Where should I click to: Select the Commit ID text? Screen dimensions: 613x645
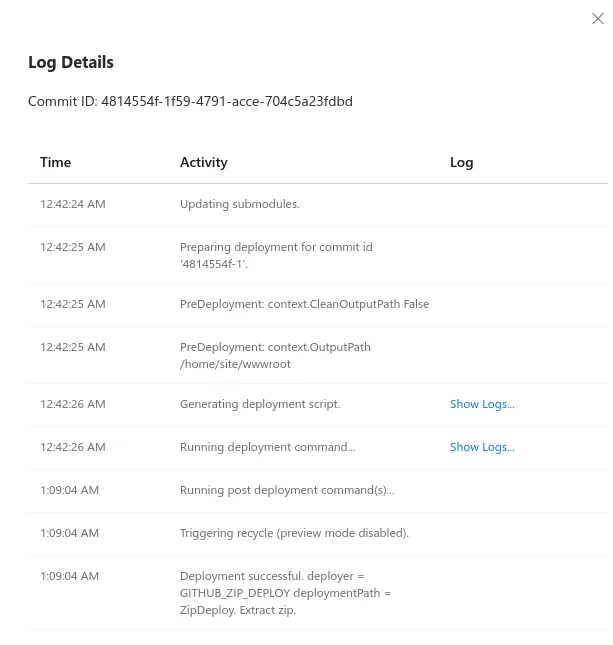coord(190,101)
